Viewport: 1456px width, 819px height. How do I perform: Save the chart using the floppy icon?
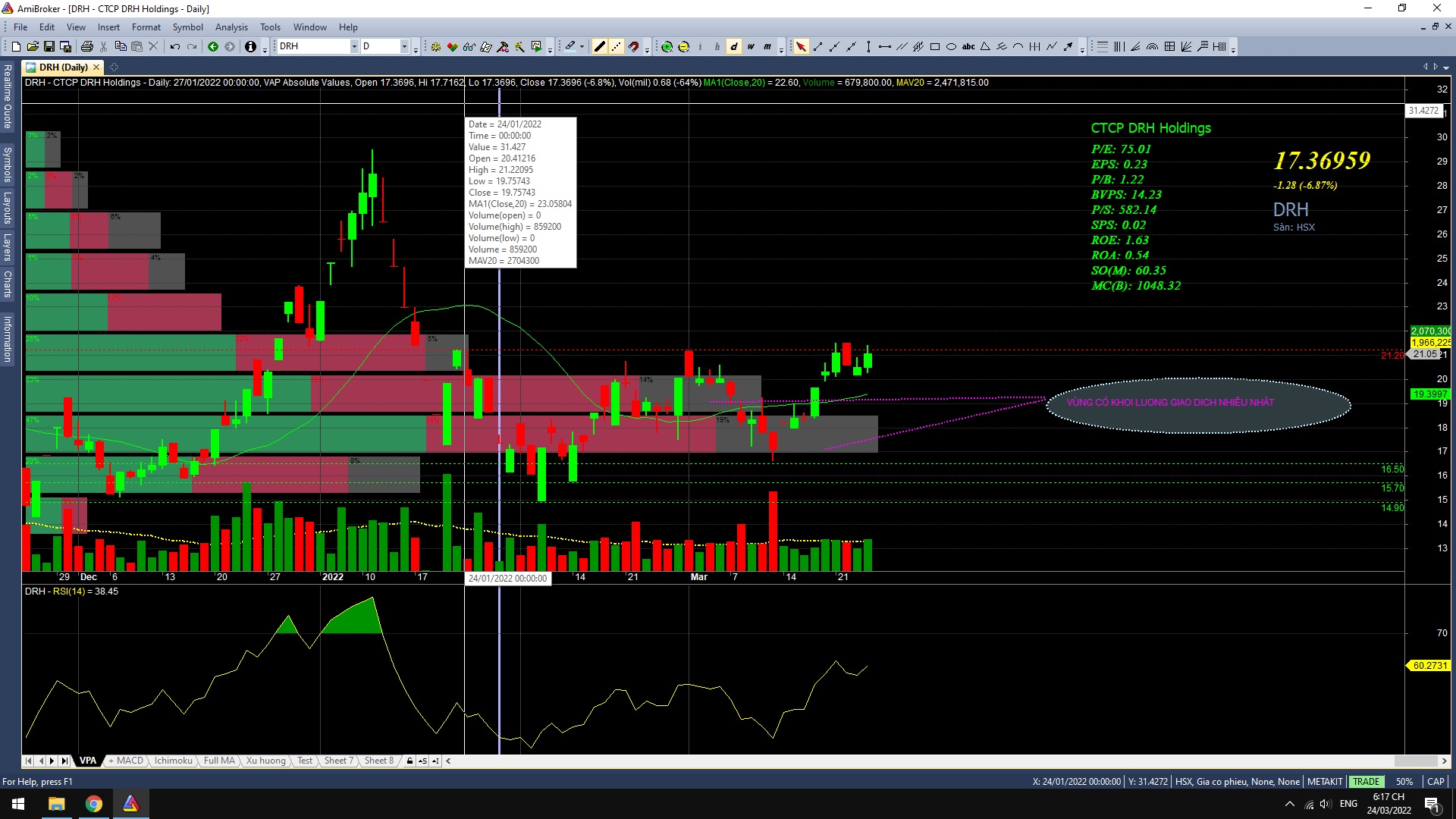(49, 47)
